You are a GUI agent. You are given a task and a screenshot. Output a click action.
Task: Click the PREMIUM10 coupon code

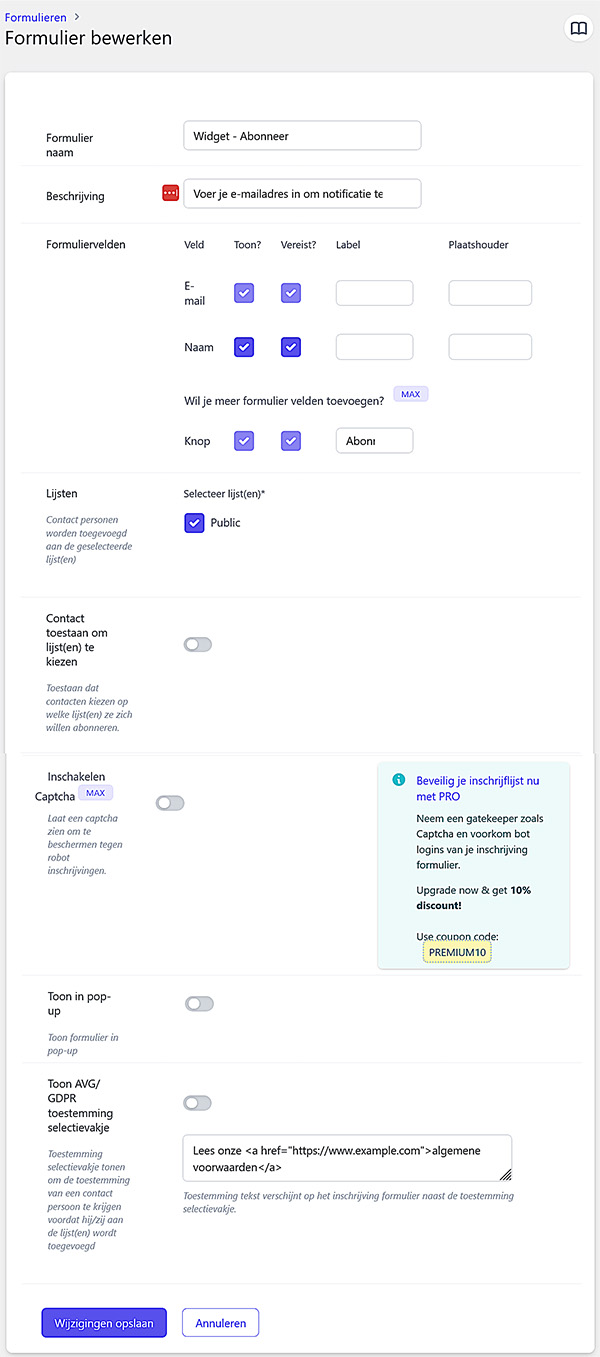(456, 951)
